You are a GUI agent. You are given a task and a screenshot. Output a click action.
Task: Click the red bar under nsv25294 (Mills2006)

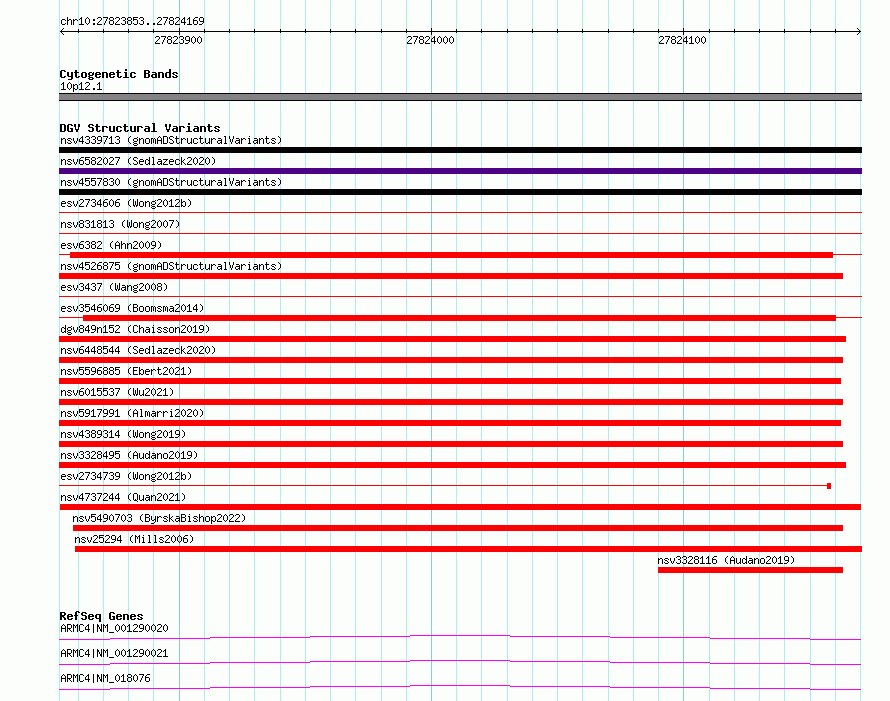coord(468,549)
